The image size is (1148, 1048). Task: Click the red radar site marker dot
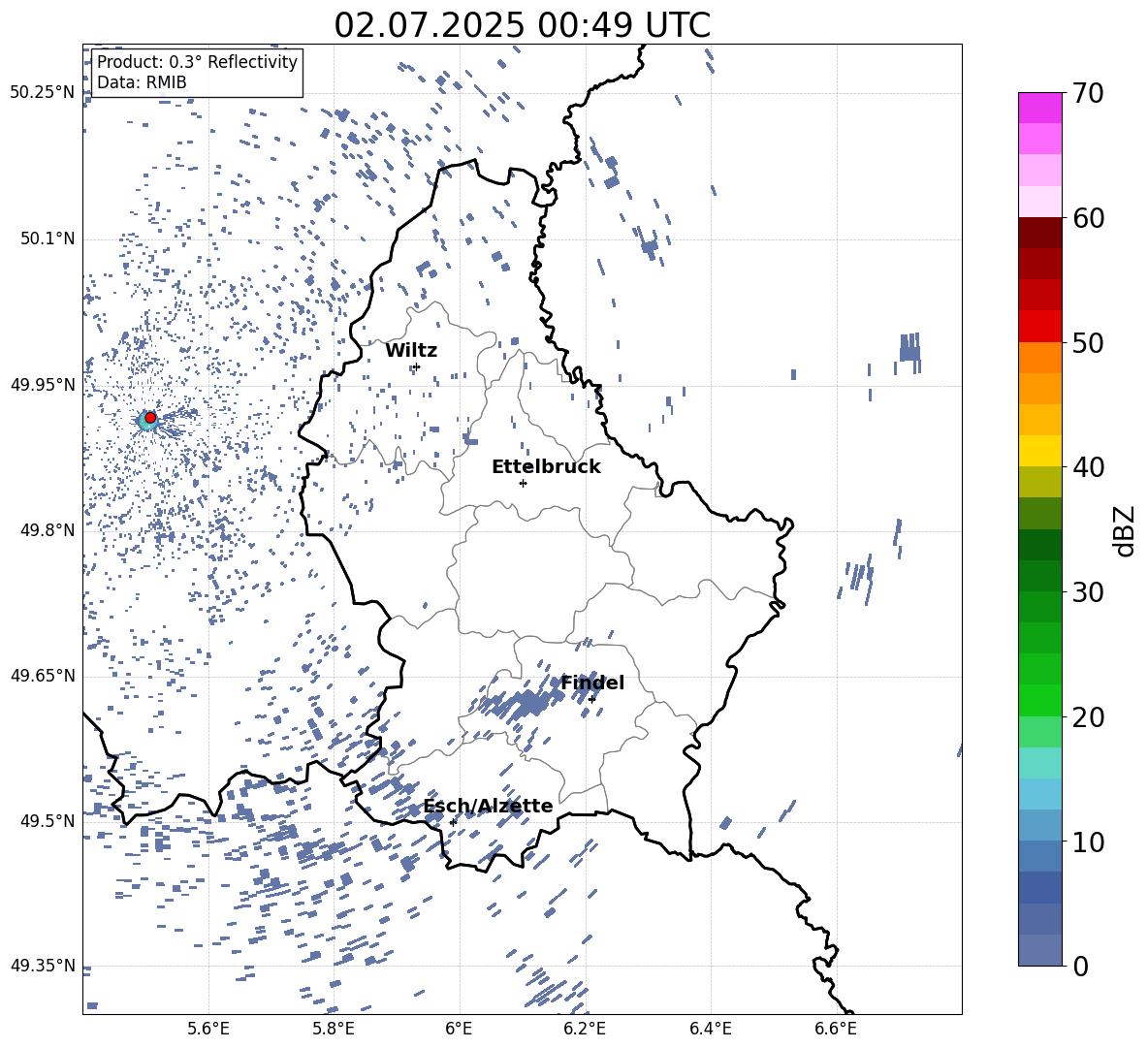(150, 417)
